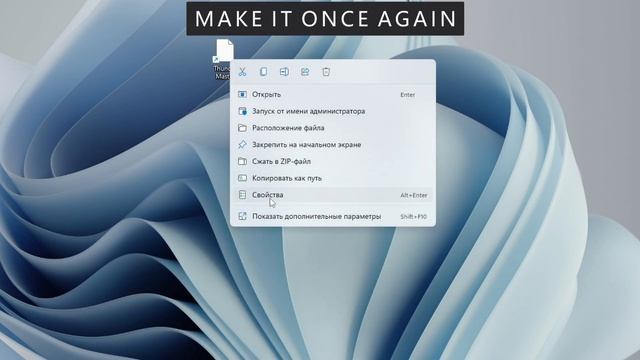Screen dimensions: 640x360
Task: Choose Запуск от имени администратора
Action: click(333, 111)
